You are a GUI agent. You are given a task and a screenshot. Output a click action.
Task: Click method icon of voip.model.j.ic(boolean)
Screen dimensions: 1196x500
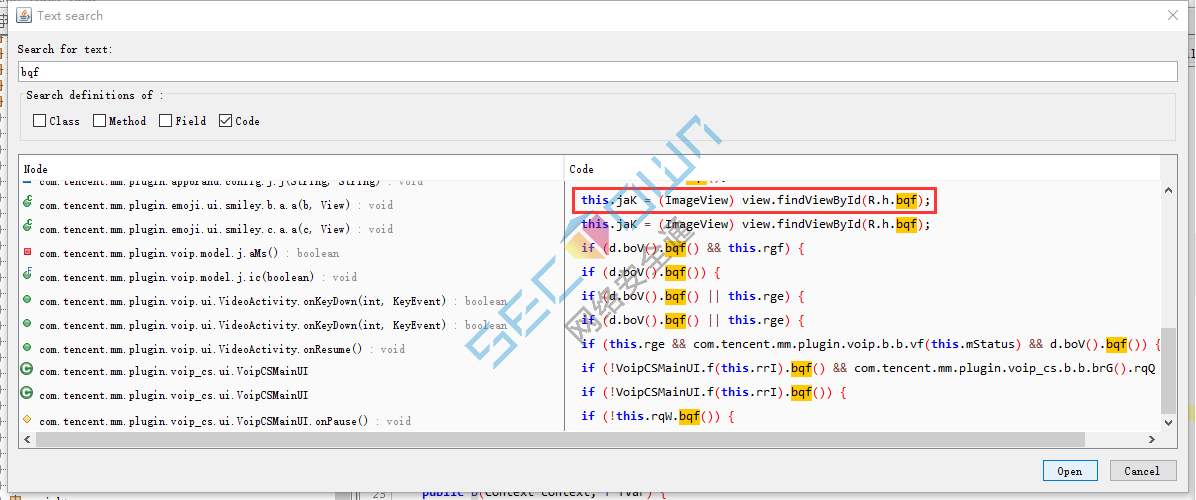(27, 275)
